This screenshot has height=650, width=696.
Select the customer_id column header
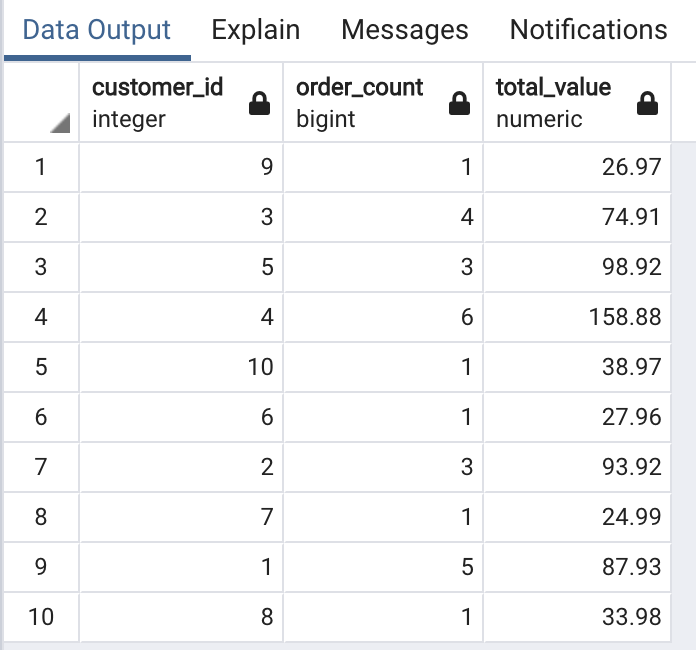[181, 103]
